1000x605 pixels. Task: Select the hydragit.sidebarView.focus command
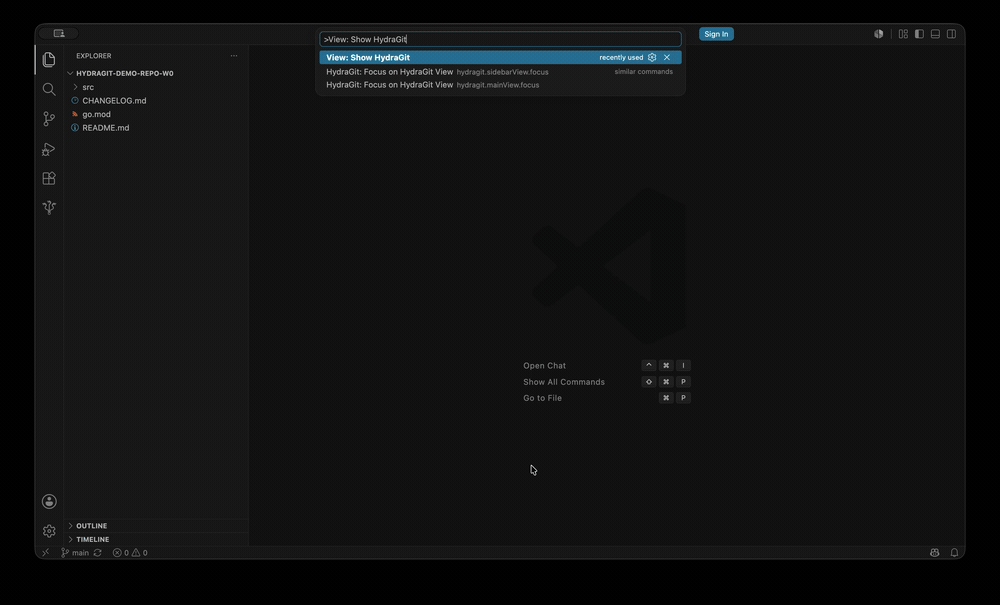coord(501,72)
